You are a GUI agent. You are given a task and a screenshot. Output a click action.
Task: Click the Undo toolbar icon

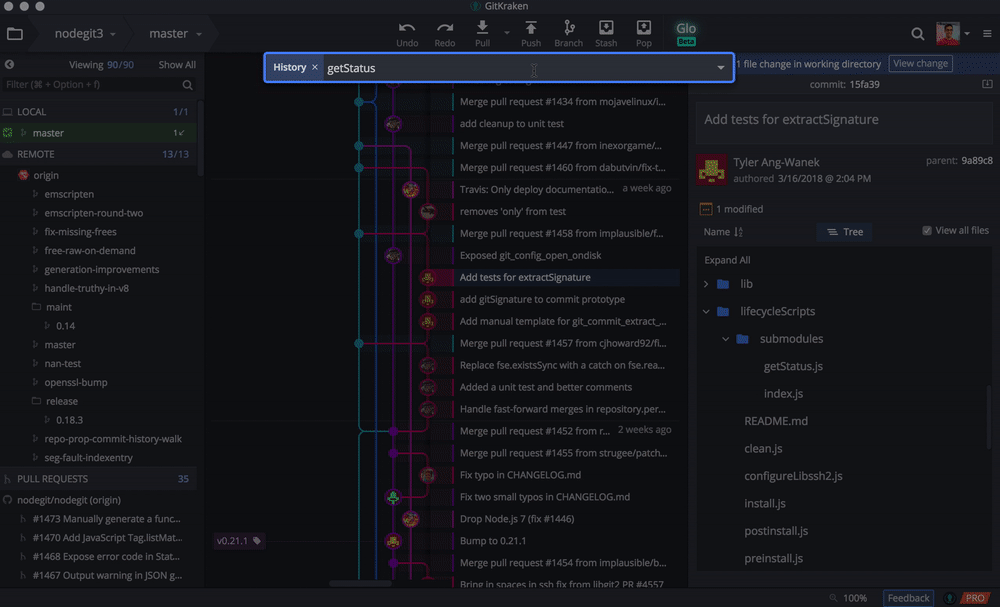(407, 28)
